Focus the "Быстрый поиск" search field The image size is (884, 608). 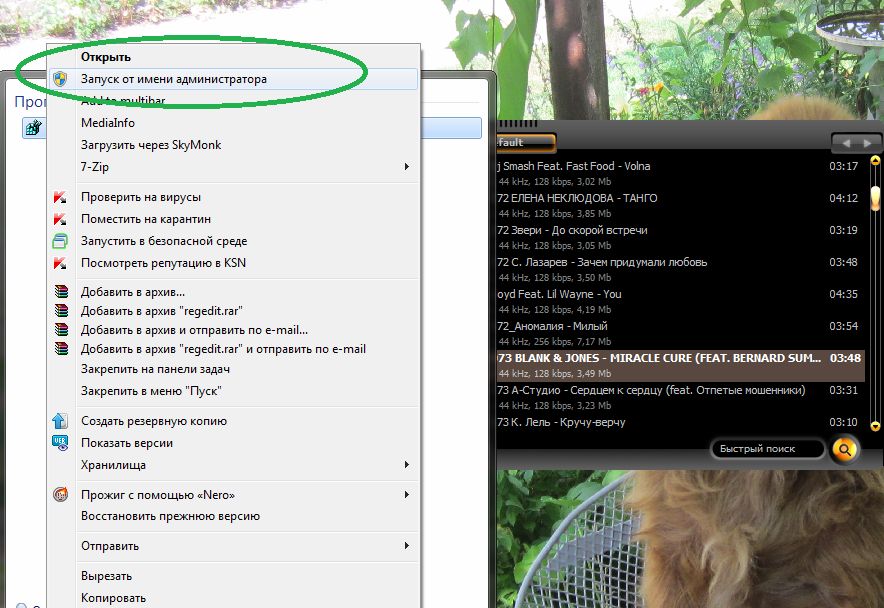[x=768, y=449]
